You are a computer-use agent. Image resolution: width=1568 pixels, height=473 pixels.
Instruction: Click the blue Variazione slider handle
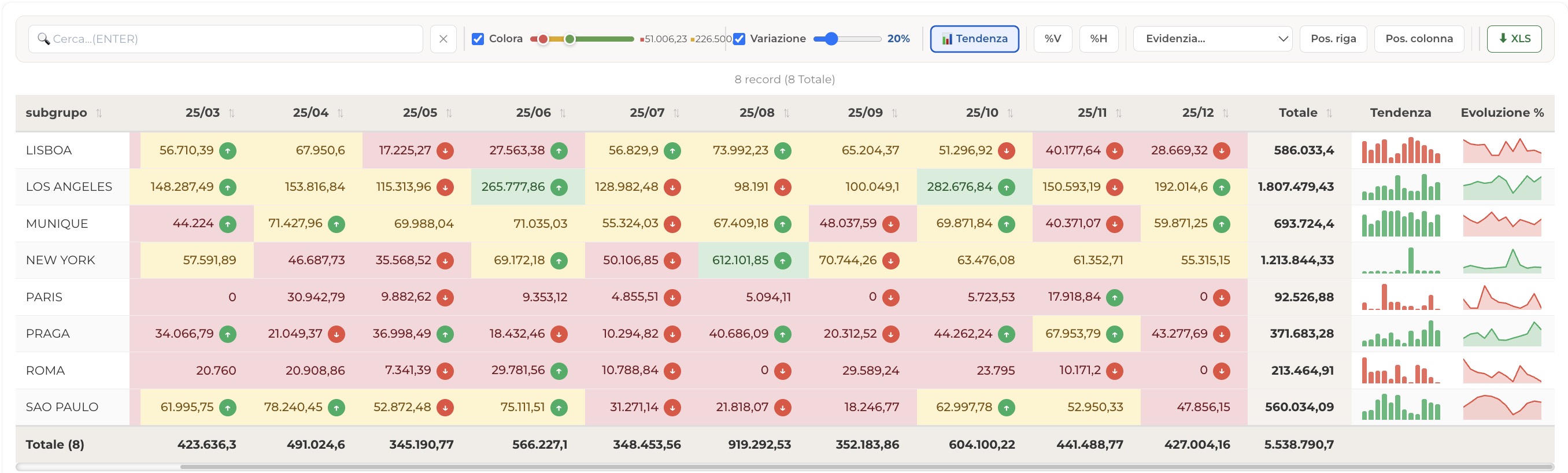(831, 39)
